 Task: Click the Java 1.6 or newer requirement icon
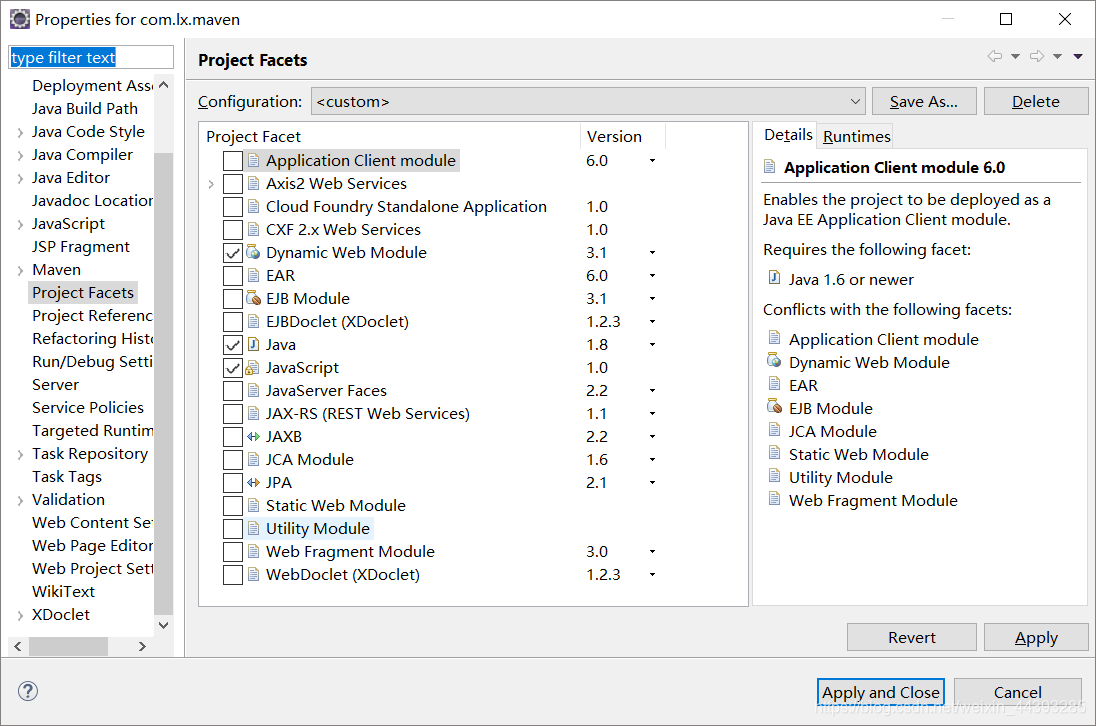(774, 278)
